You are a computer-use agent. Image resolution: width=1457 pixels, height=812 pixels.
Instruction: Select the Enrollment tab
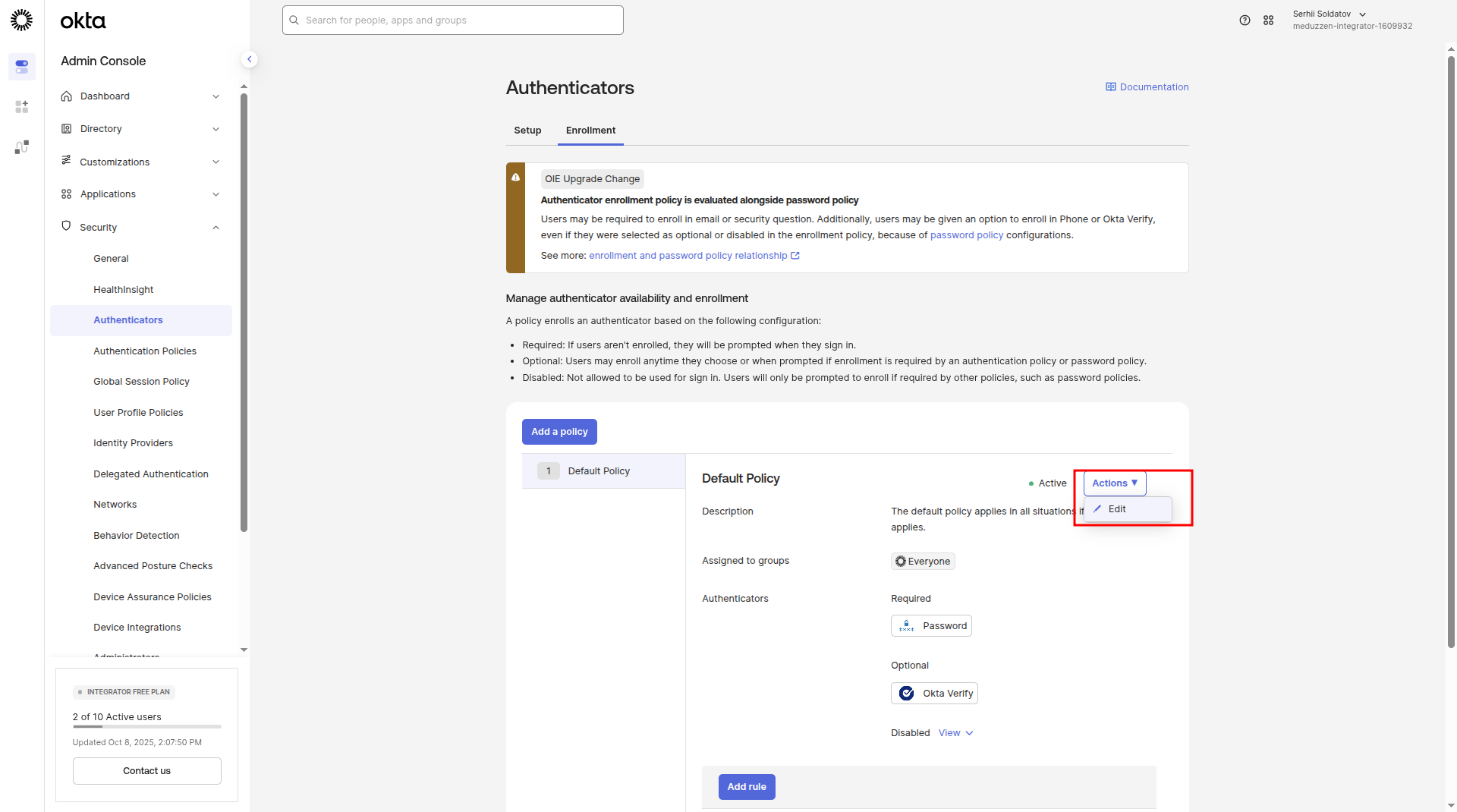pos(590,131)
